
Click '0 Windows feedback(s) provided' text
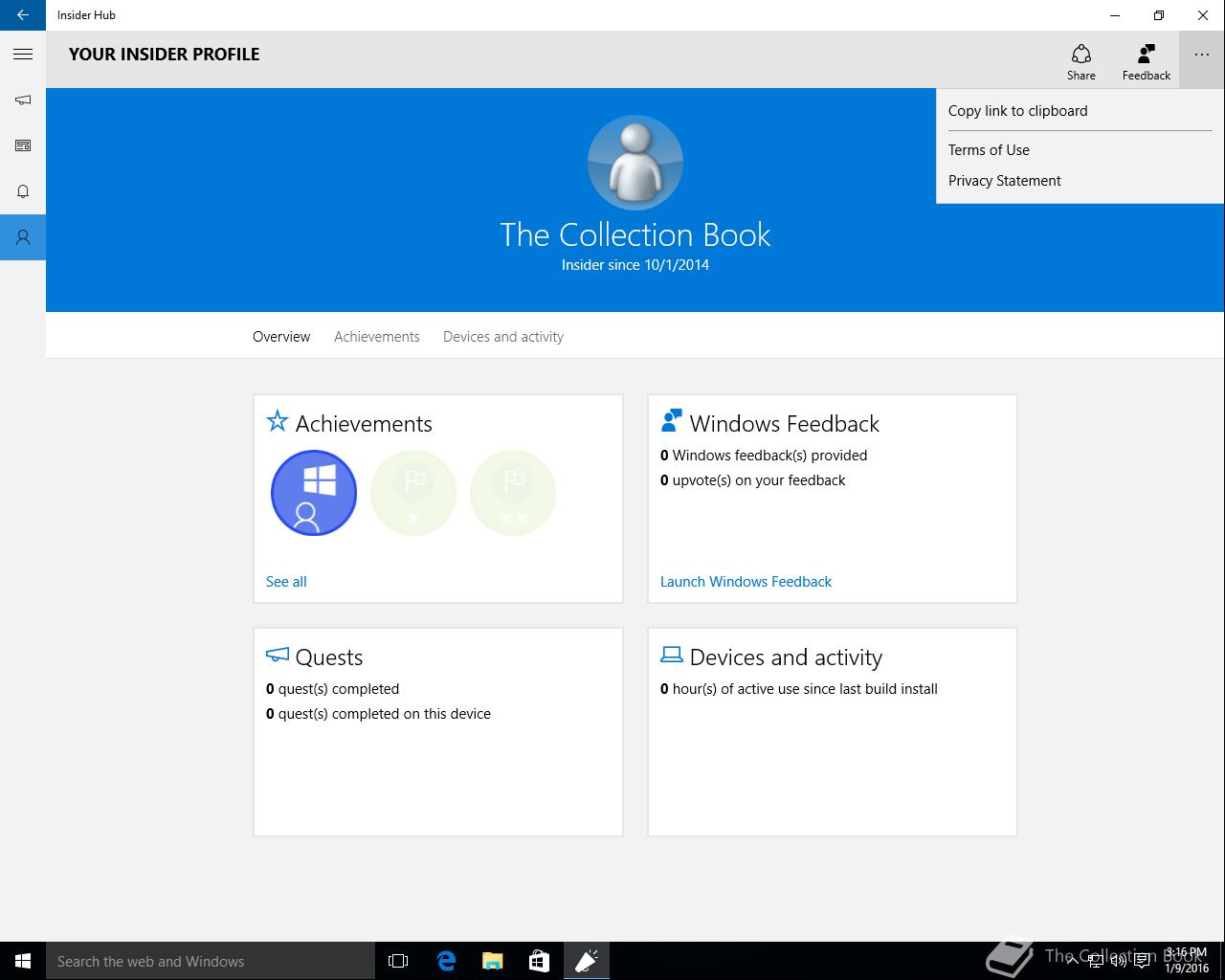pyautogui.click(x=764, y=456)
